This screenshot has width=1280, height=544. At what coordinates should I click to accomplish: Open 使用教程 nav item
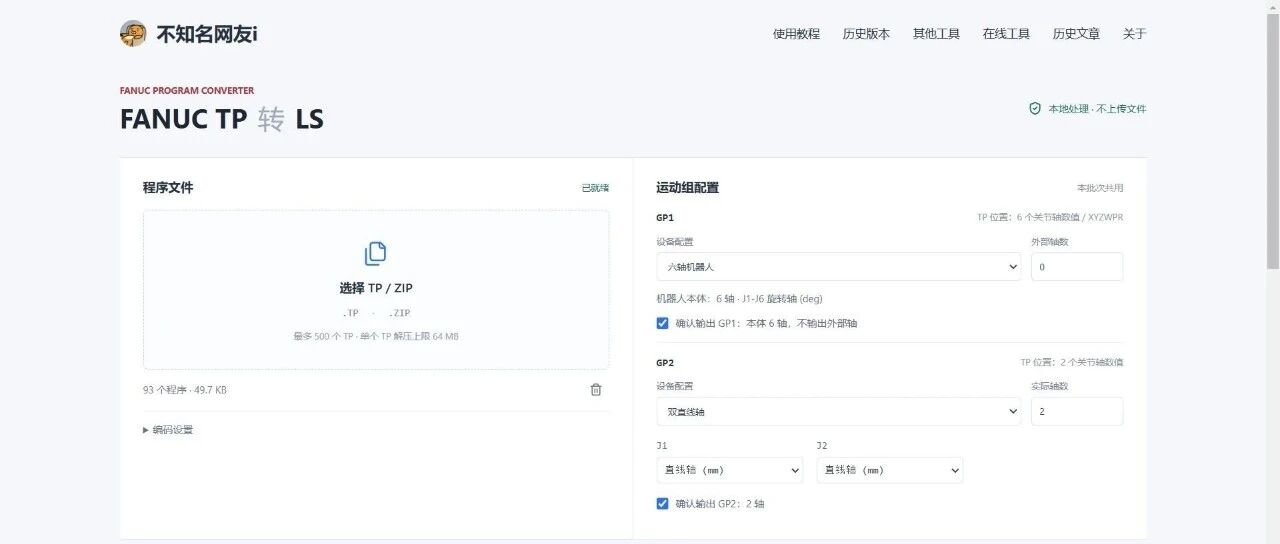[796, 34]
